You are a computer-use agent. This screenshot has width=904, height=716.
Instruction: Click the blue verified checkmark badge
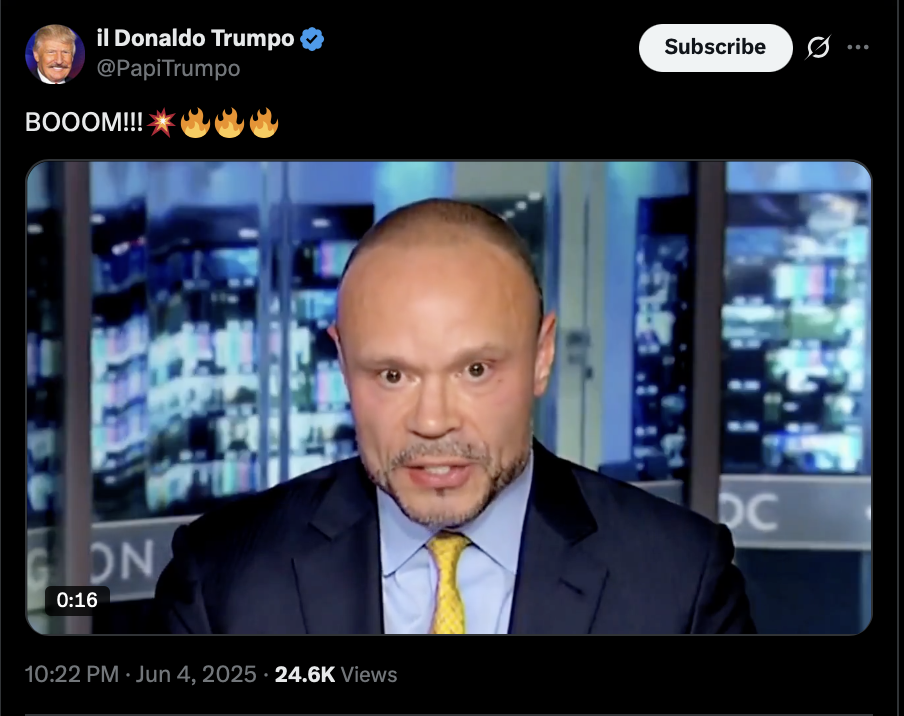tap(312, 39)
